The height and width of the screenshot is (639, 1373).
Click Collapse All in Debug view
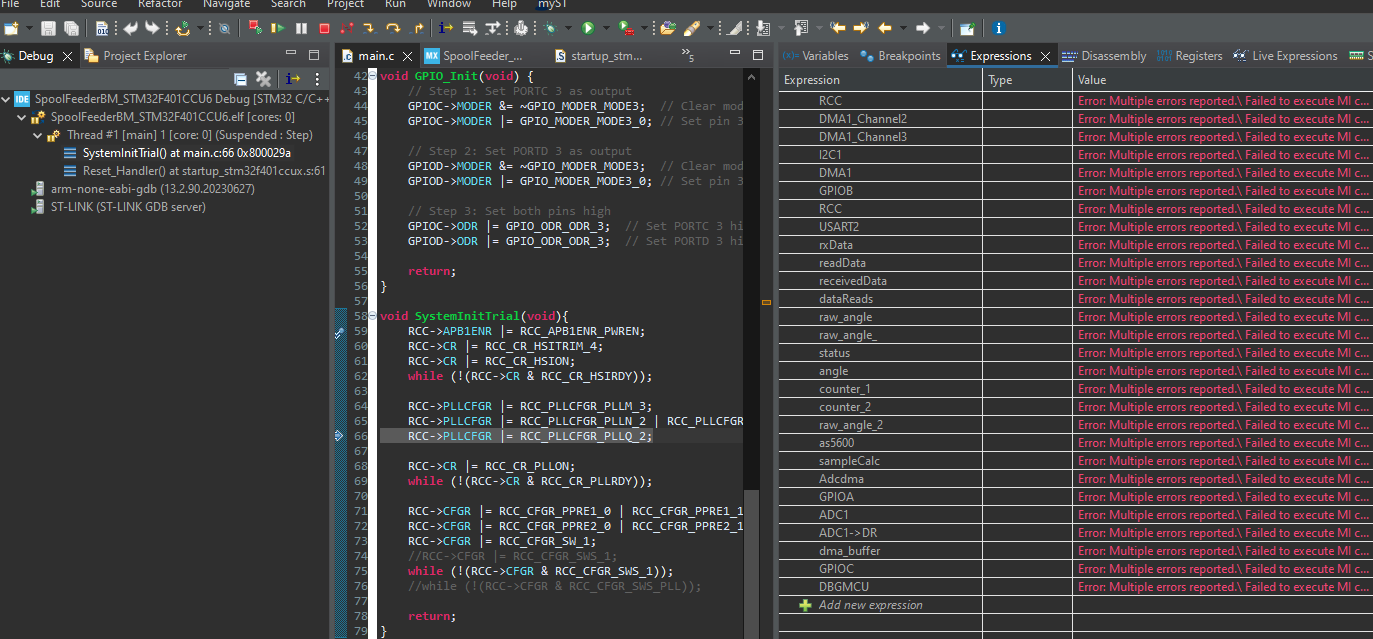(240, 79)
